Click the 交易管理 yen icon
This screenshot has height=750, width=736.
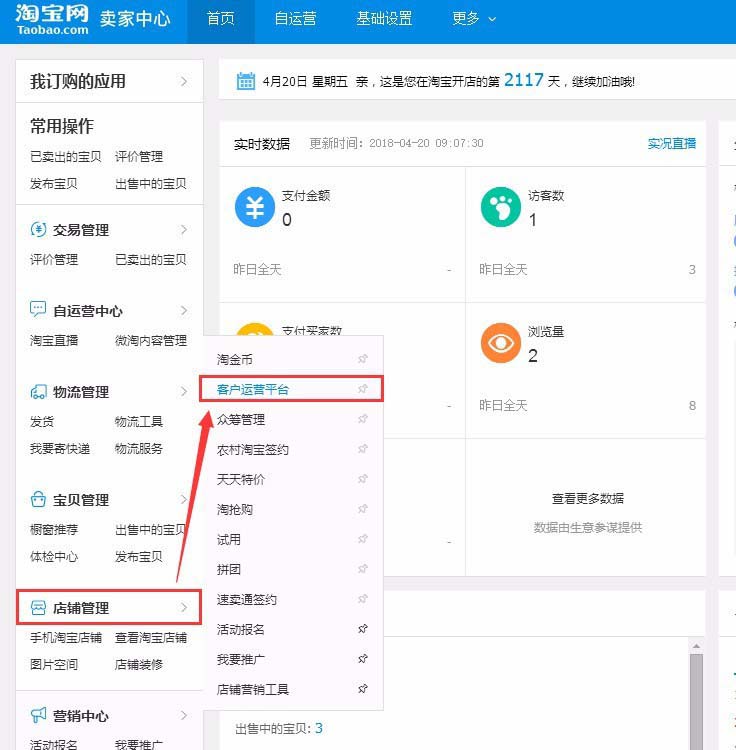click(x=38, y=230)
